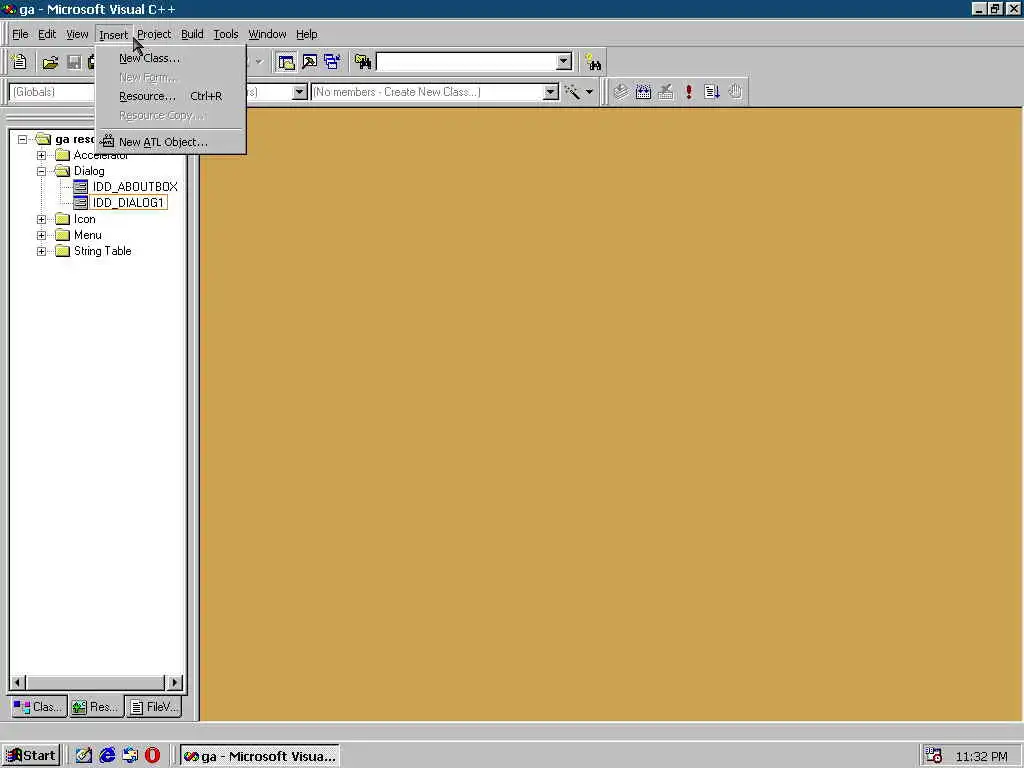Click the WizardBar magic wand icon
This screenshot has width=1024, height=768.
572,92
